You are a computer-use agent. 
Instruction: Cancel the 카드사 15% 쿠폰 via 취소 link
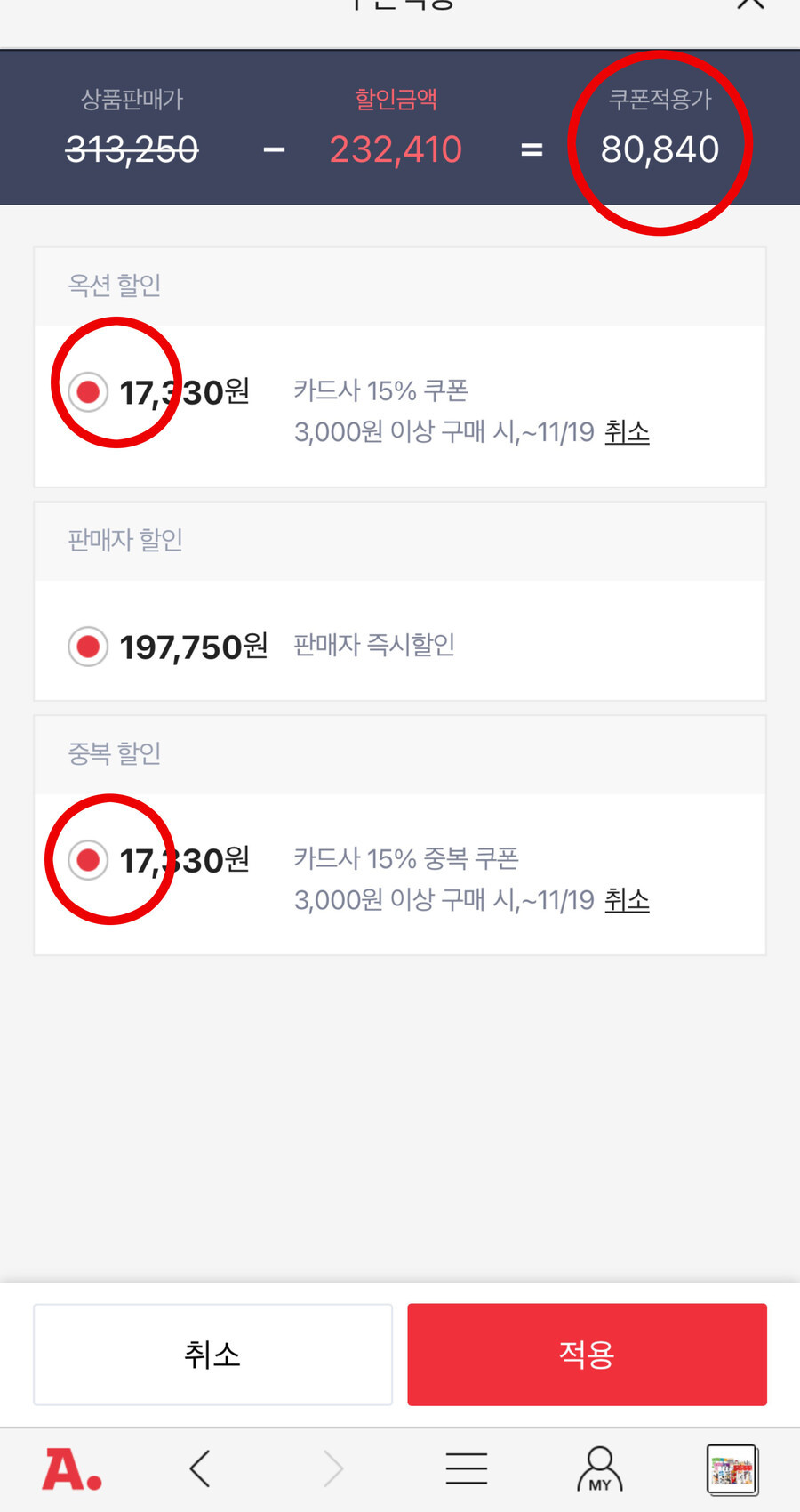(x=627, y=432)
